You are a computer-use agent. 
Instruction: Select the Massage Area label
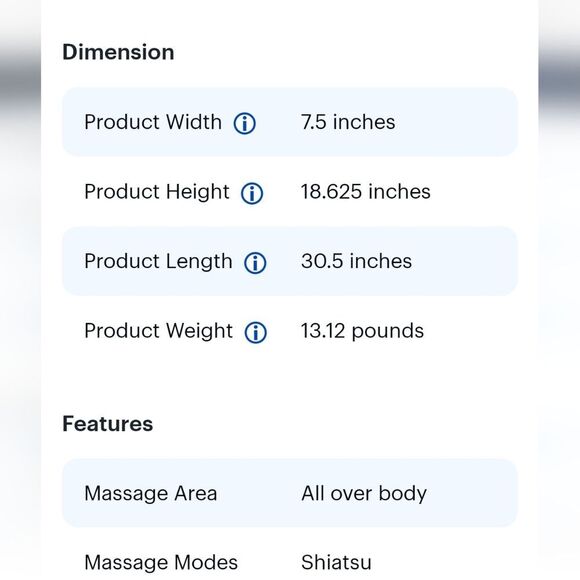(151, 493)
